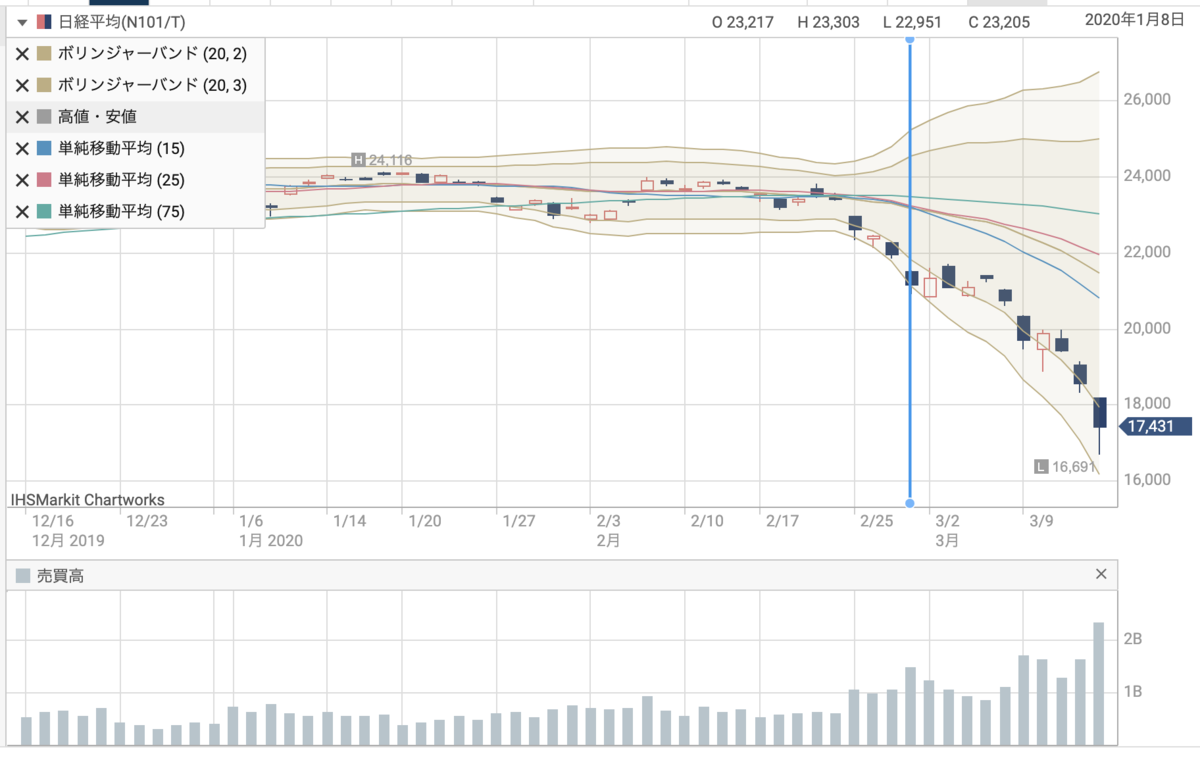This screenshot has width=1200, height=758.
Task: Click the low value L 22,951
Action: (x=912, y=22)
